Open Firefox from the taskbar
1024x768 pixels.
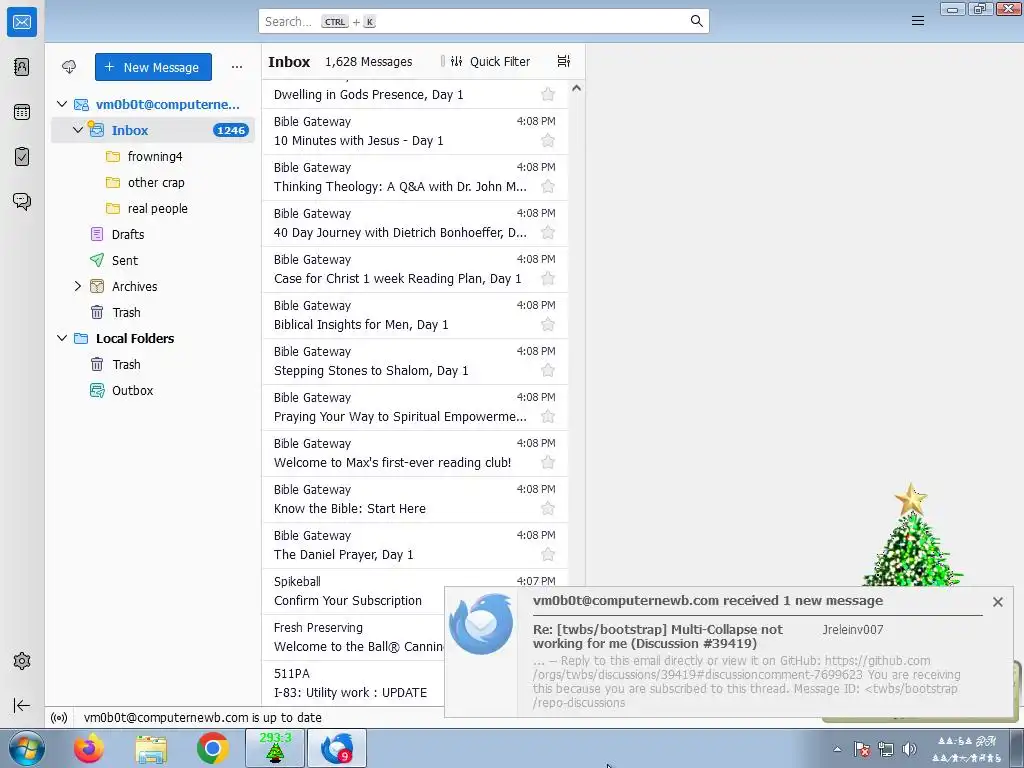coord(88,748)
